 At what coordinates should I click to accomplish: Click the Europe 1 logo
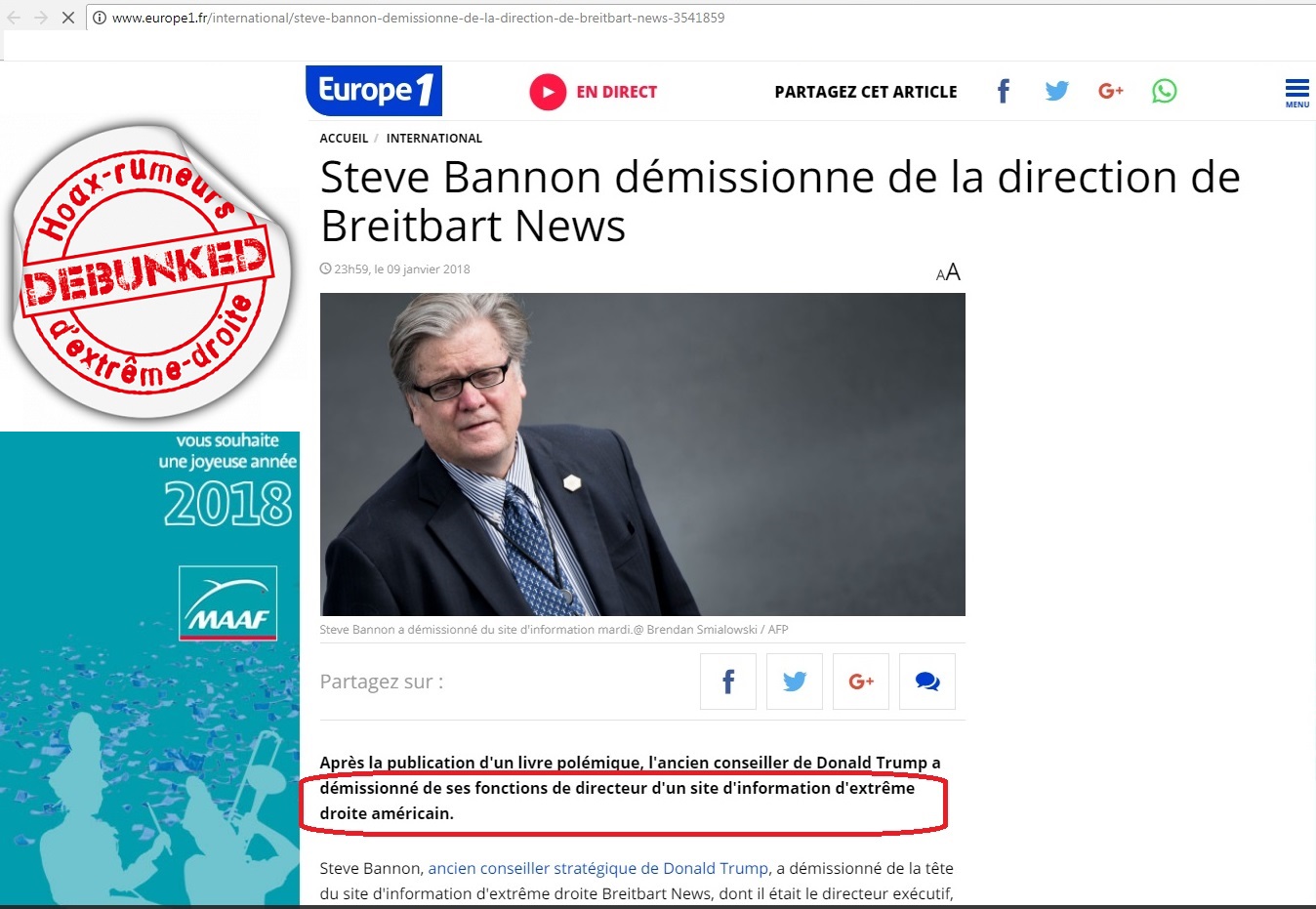[x=374, y=91]
